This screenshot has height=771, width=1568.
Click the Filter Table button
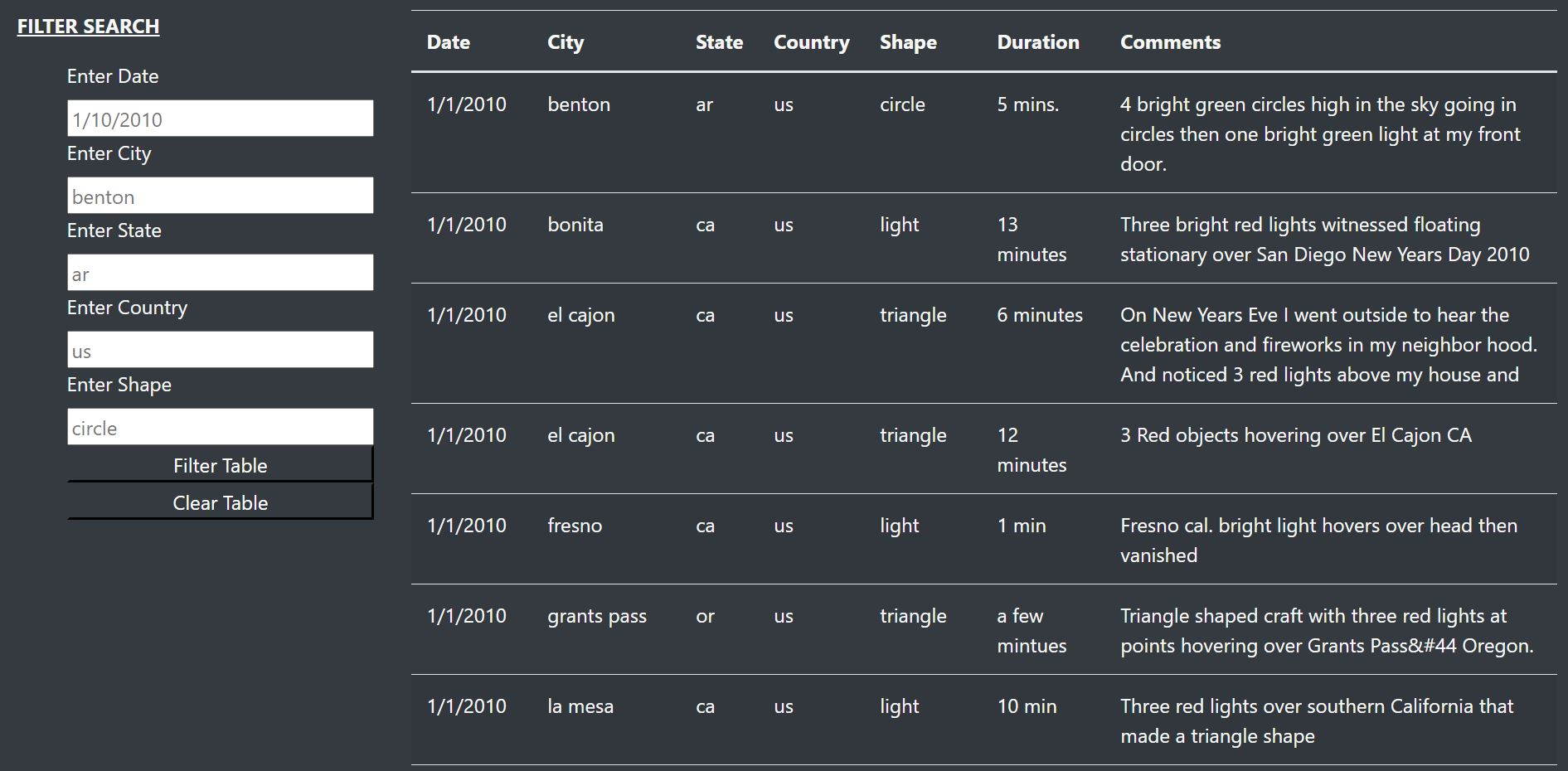point(220,465)
